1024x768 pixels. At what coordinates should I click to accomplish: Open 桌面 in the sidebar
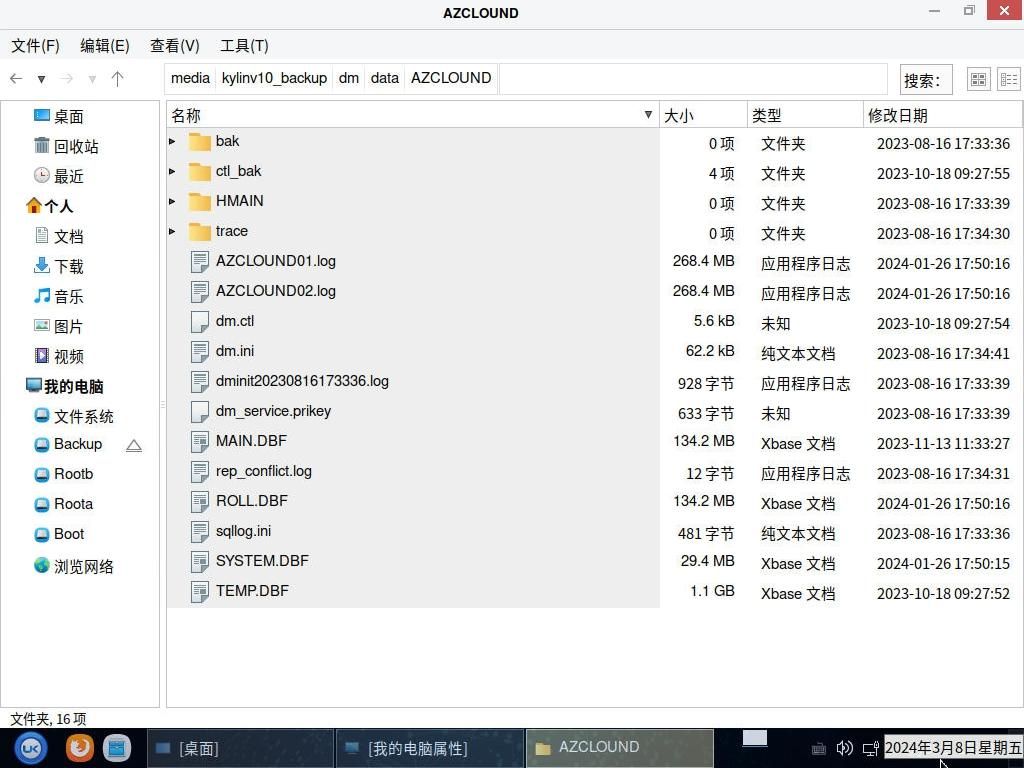(59, 117)
